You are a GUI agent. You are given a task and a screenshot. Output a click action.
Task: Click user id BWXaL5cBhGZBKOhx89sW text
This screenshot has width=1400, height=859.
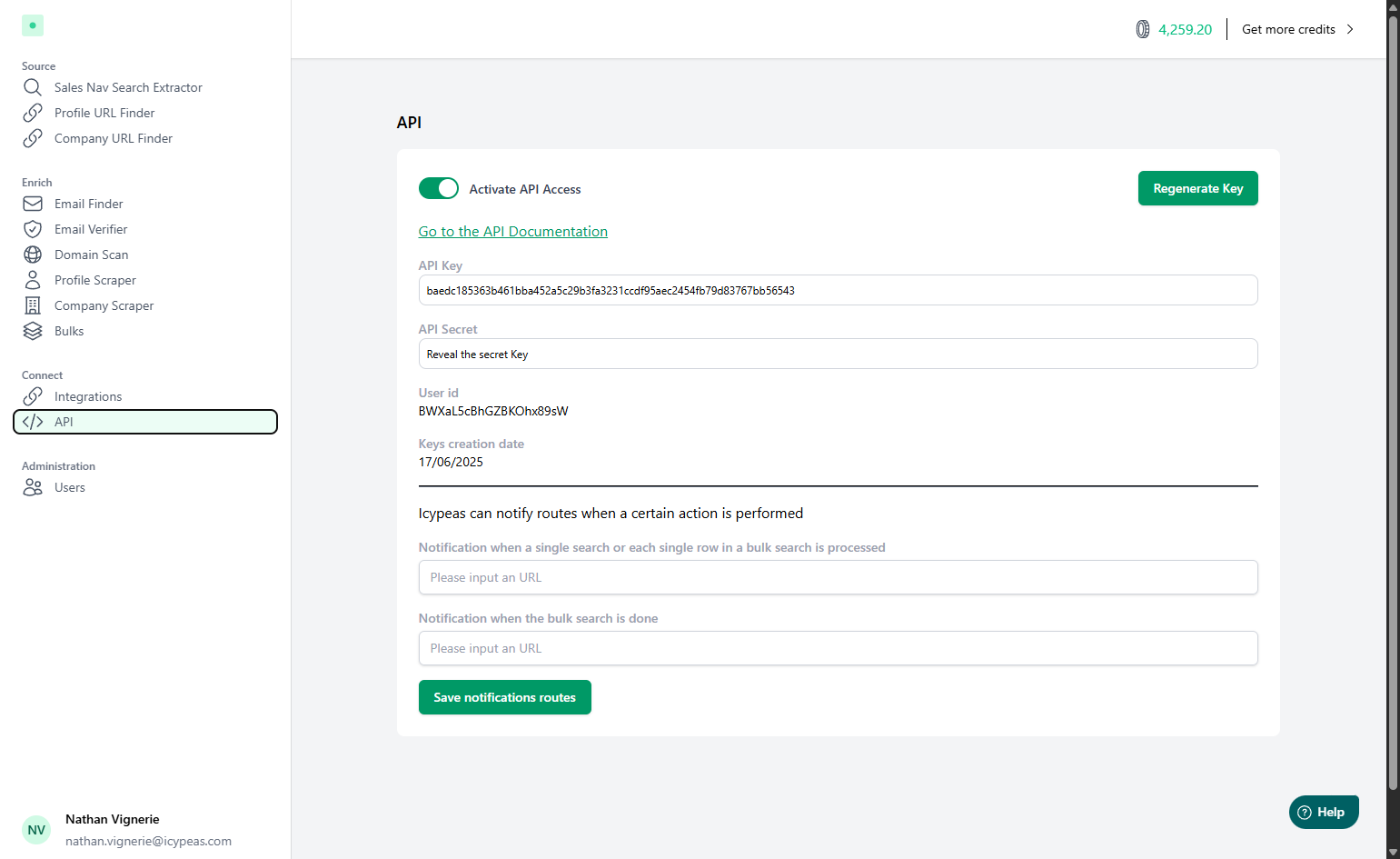(x=493, y=411)
